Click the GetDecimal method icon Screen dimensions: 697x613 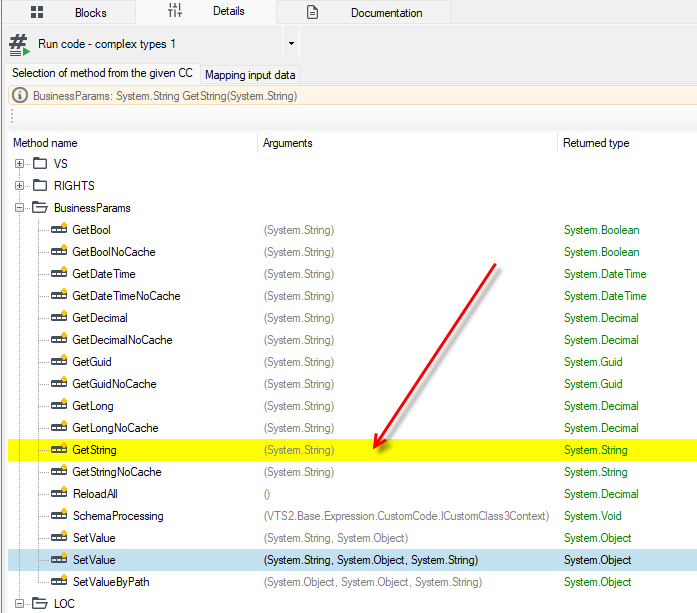(59, 317)
